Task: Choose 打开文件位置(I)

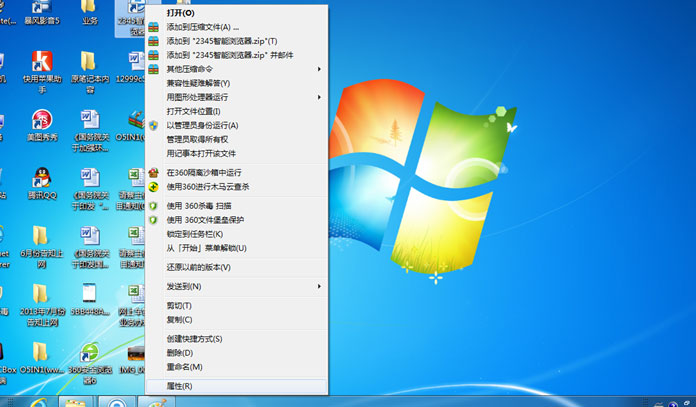Action: pos(237,111)
